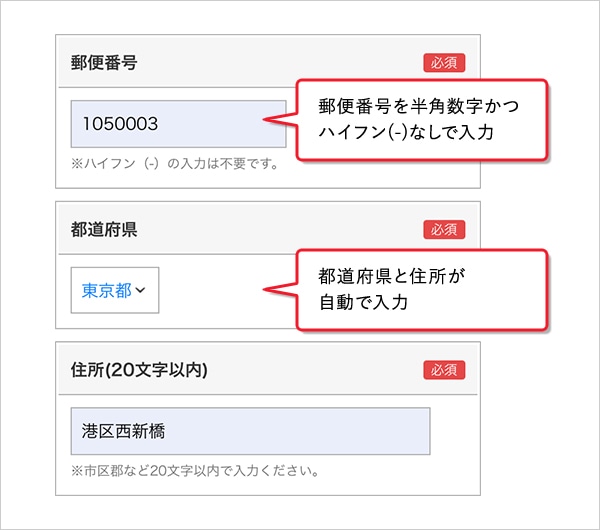The width and height of the screenshot is (600, 530).
Task: Click the callout about 半角数字 postal code entry
Action: [420, 118]
